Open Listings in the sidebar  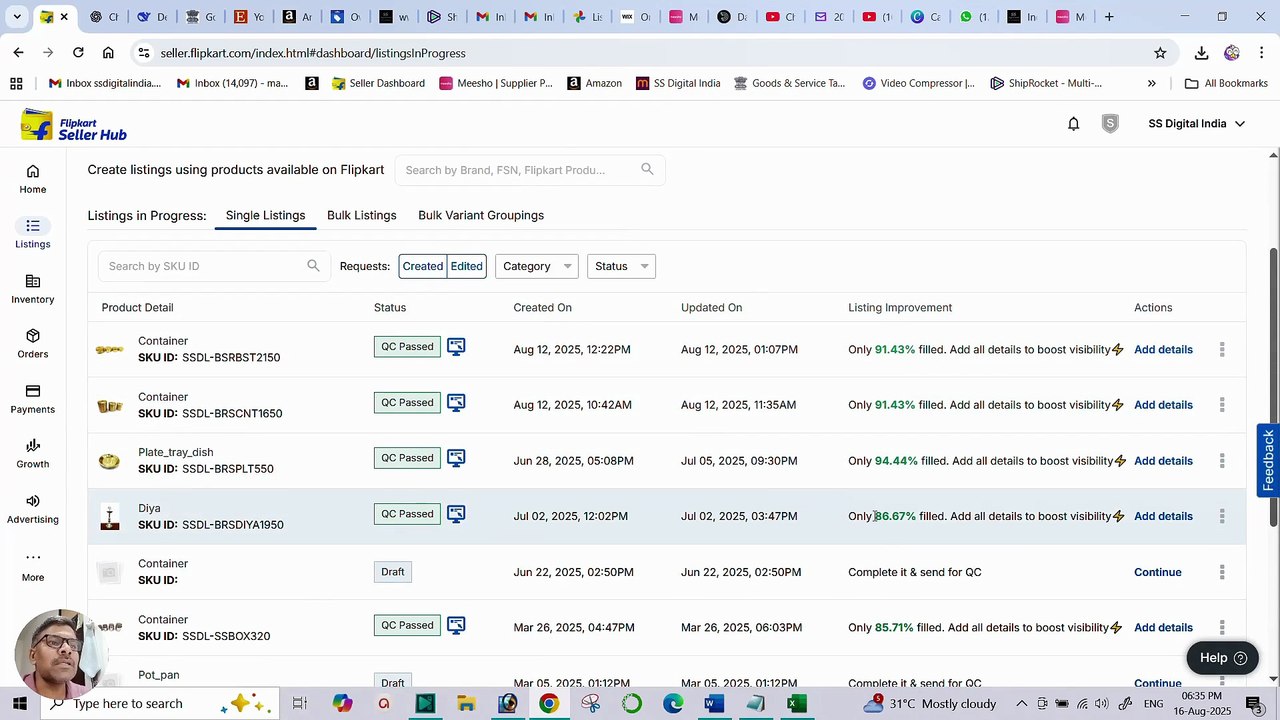pos(33,234)
